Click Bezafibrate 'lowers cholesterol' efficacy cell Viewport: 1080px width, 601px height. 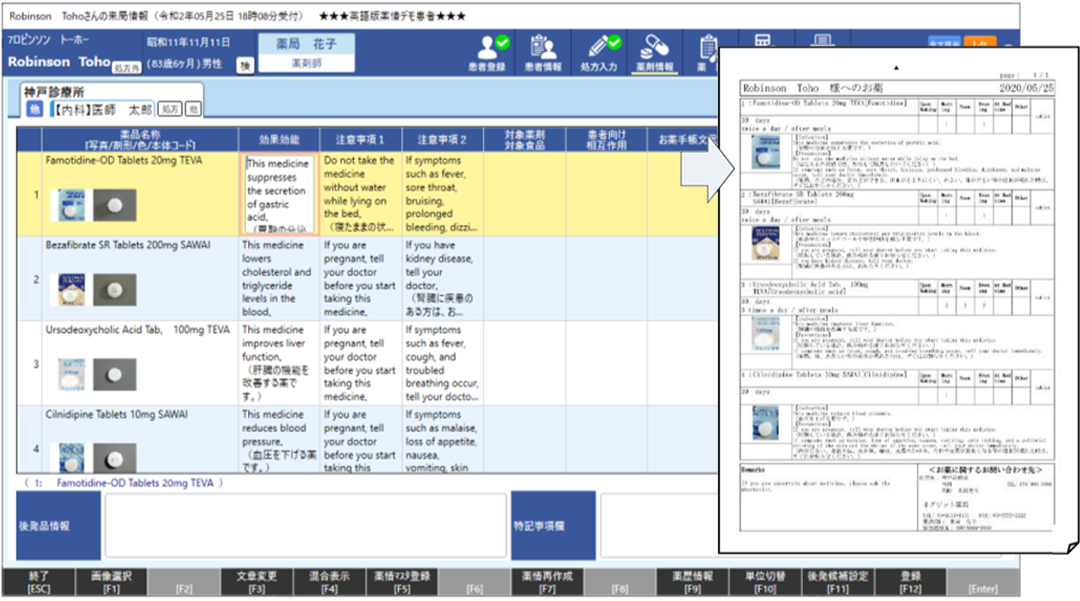coord(279,278)
